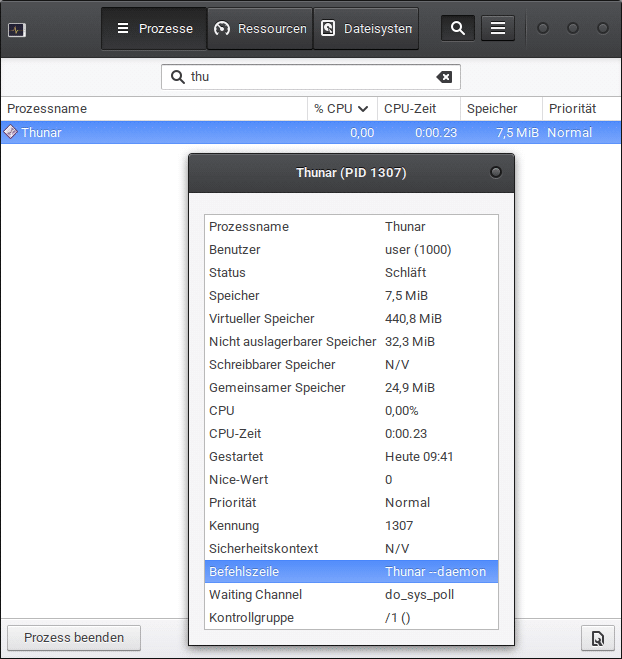This screenshot has height=659, width=622.
Task: Select the Benutzer row showing user (1000)
Action: [x=351, y=250]
